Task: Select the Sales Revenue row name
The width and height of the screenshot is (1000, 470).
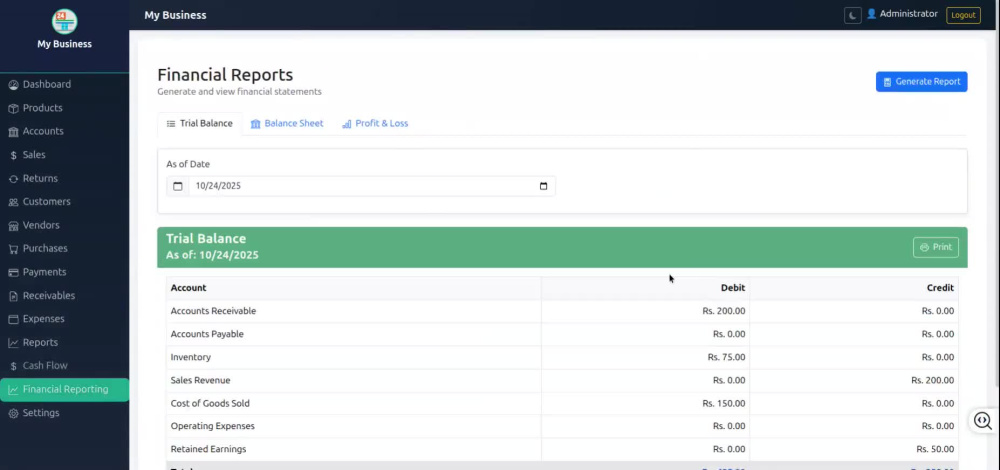Action: tap(200, 381)
